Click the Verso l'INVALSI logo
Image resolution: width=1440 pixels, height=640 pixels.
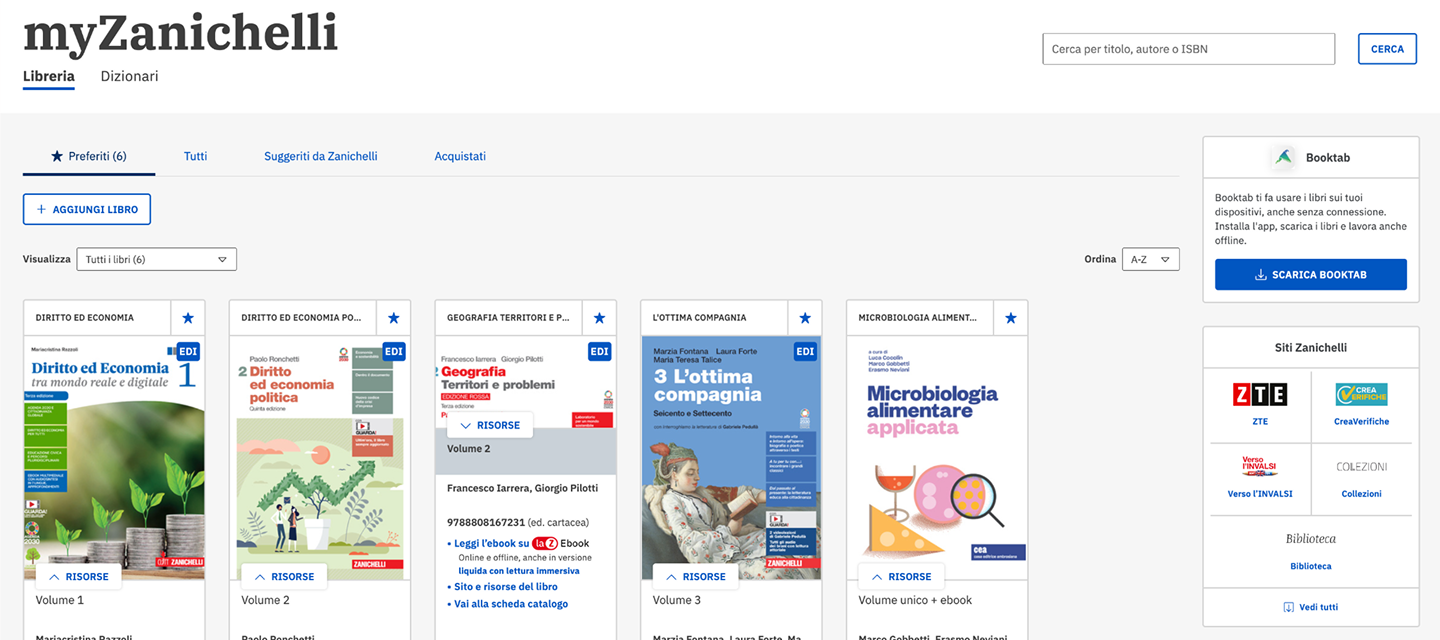pyautogui.click(x=1260, y=466)
